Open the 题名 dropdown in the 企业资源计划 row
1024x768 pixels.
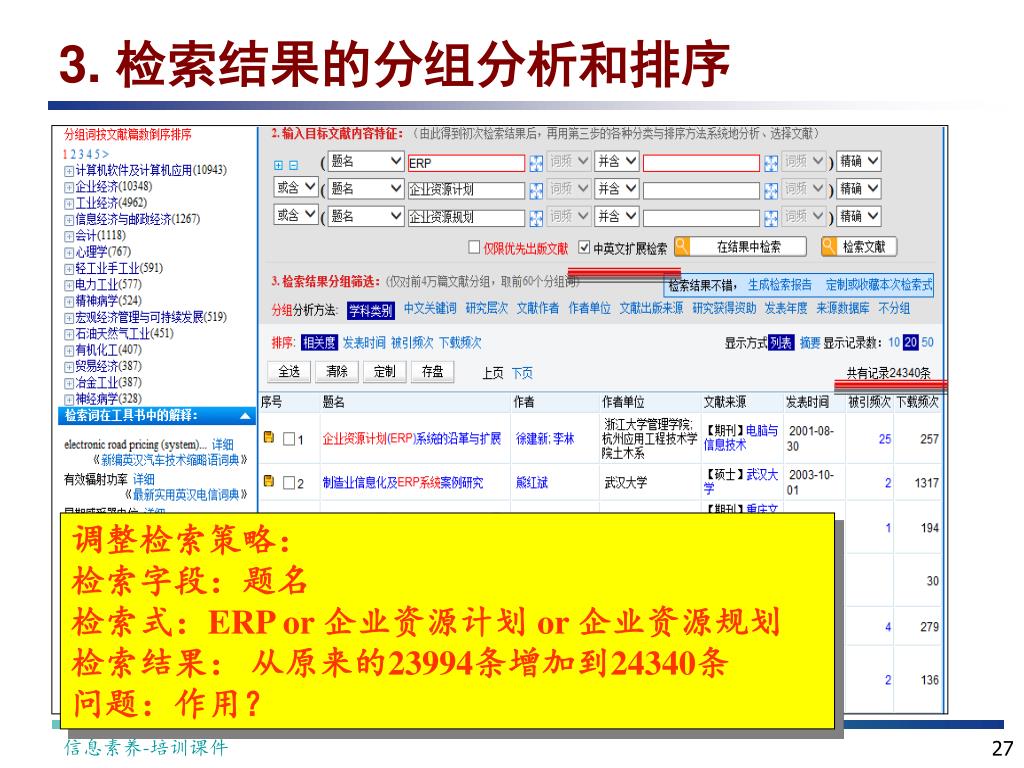point(365,189)
